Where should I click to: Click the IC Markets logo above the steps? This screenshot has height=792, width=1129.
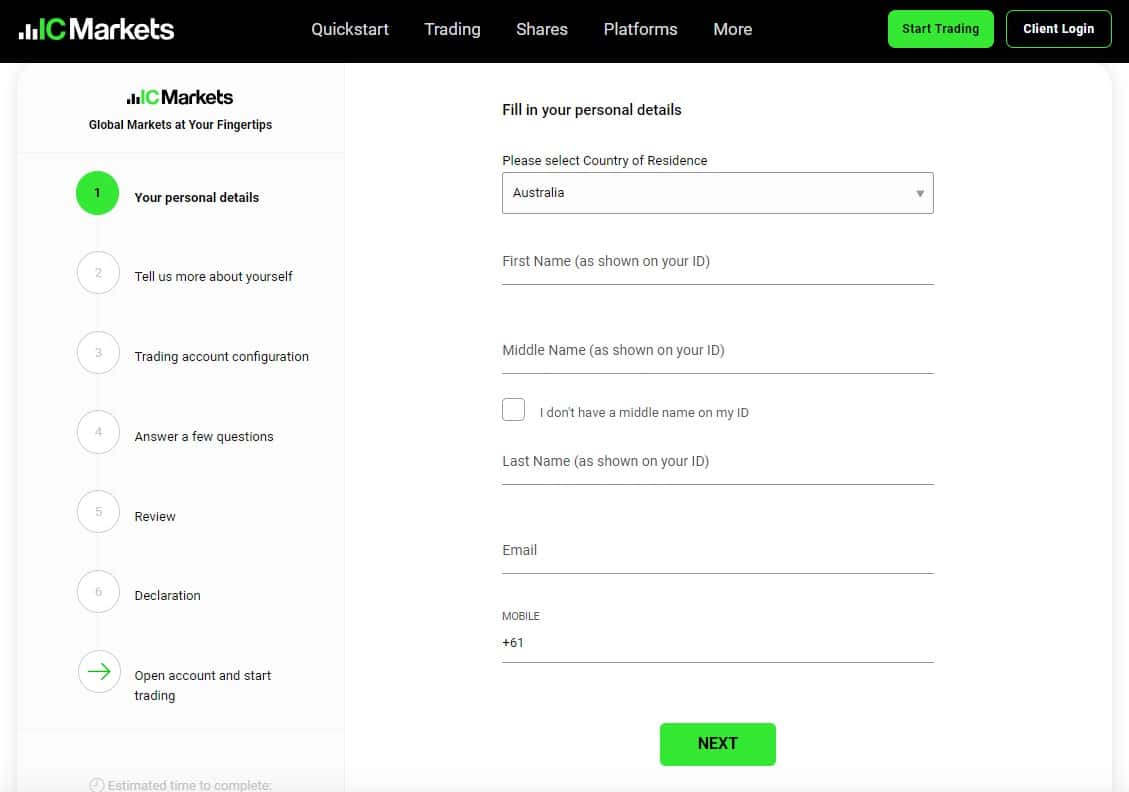[180, 97]
